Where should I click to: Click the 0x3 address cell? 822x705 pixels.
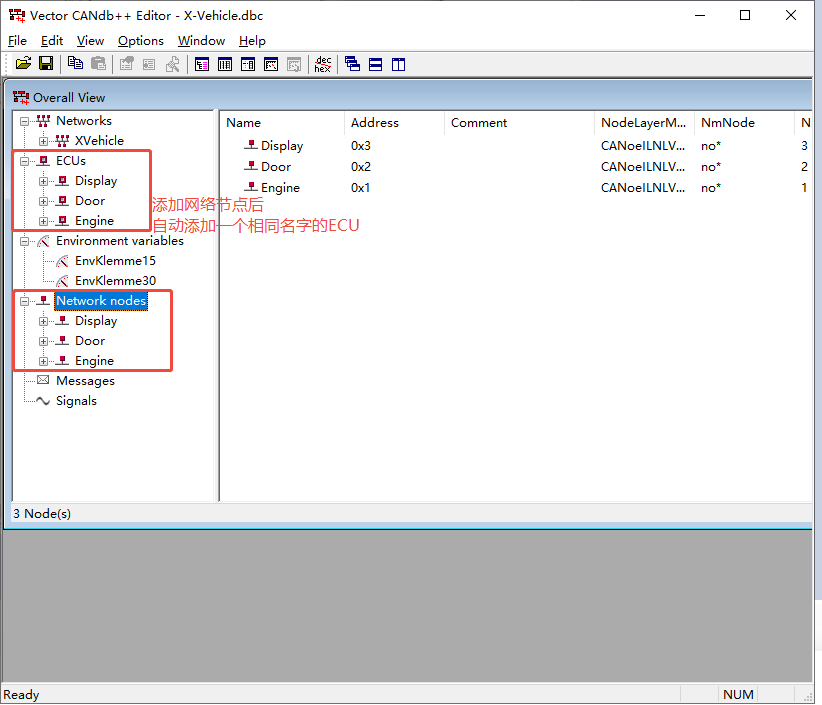tap(361, 146)
